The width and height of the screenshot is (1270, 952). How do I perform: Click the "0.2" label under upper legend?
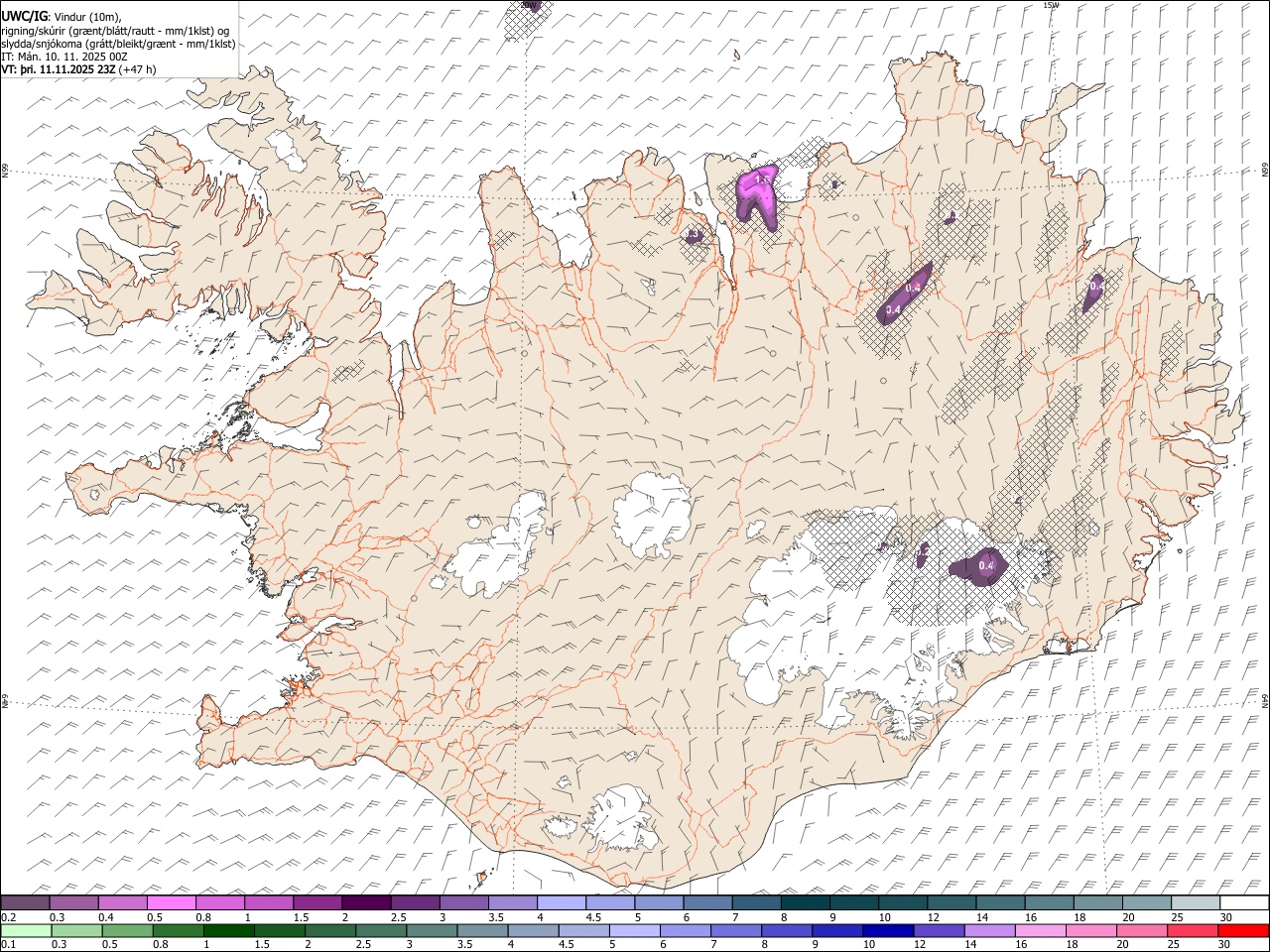coord(7,916)
